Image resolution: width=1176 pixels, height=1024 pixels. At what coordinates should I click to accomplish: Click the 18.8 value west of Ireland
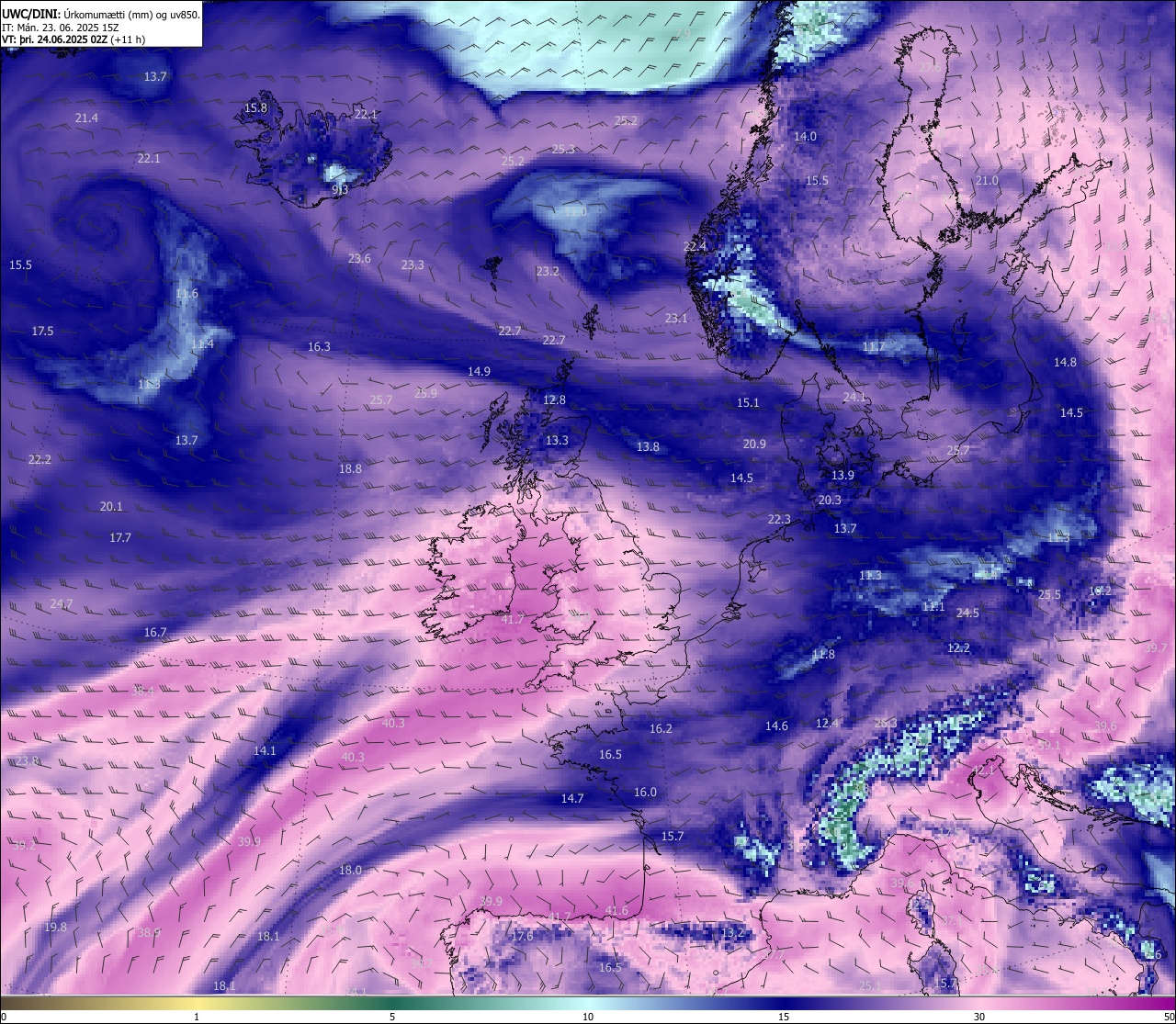pyautogui.click(x=350, y=469)
